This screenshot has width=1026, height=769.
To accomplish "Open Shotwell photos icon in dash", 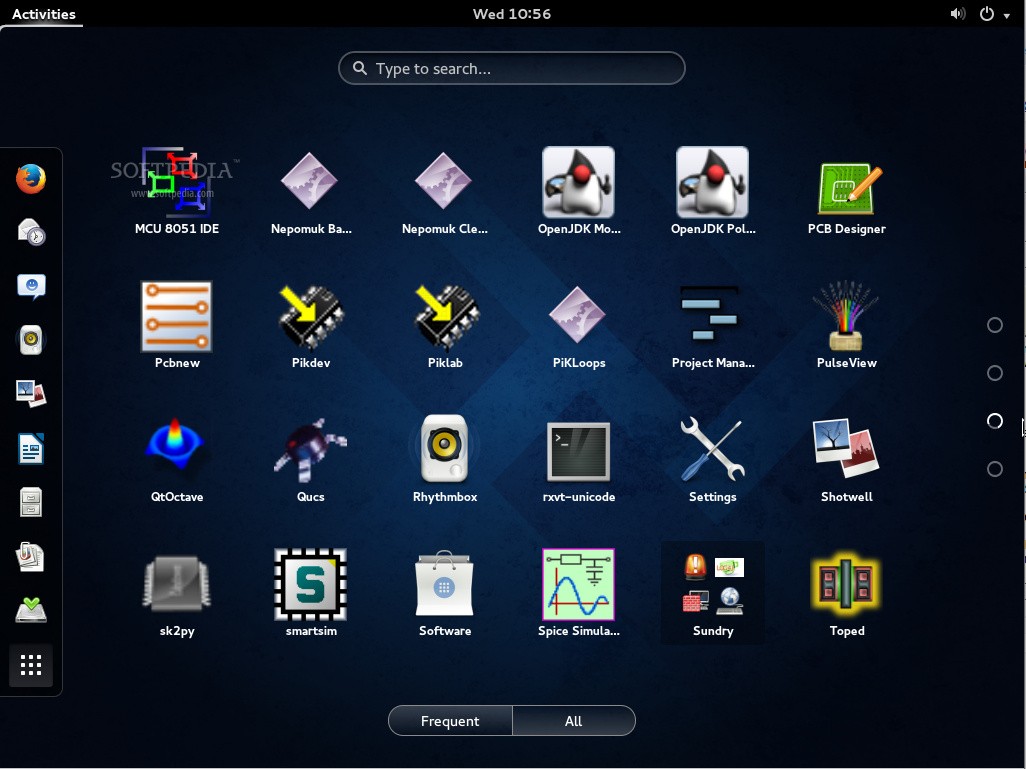I will tap(31, 393).
